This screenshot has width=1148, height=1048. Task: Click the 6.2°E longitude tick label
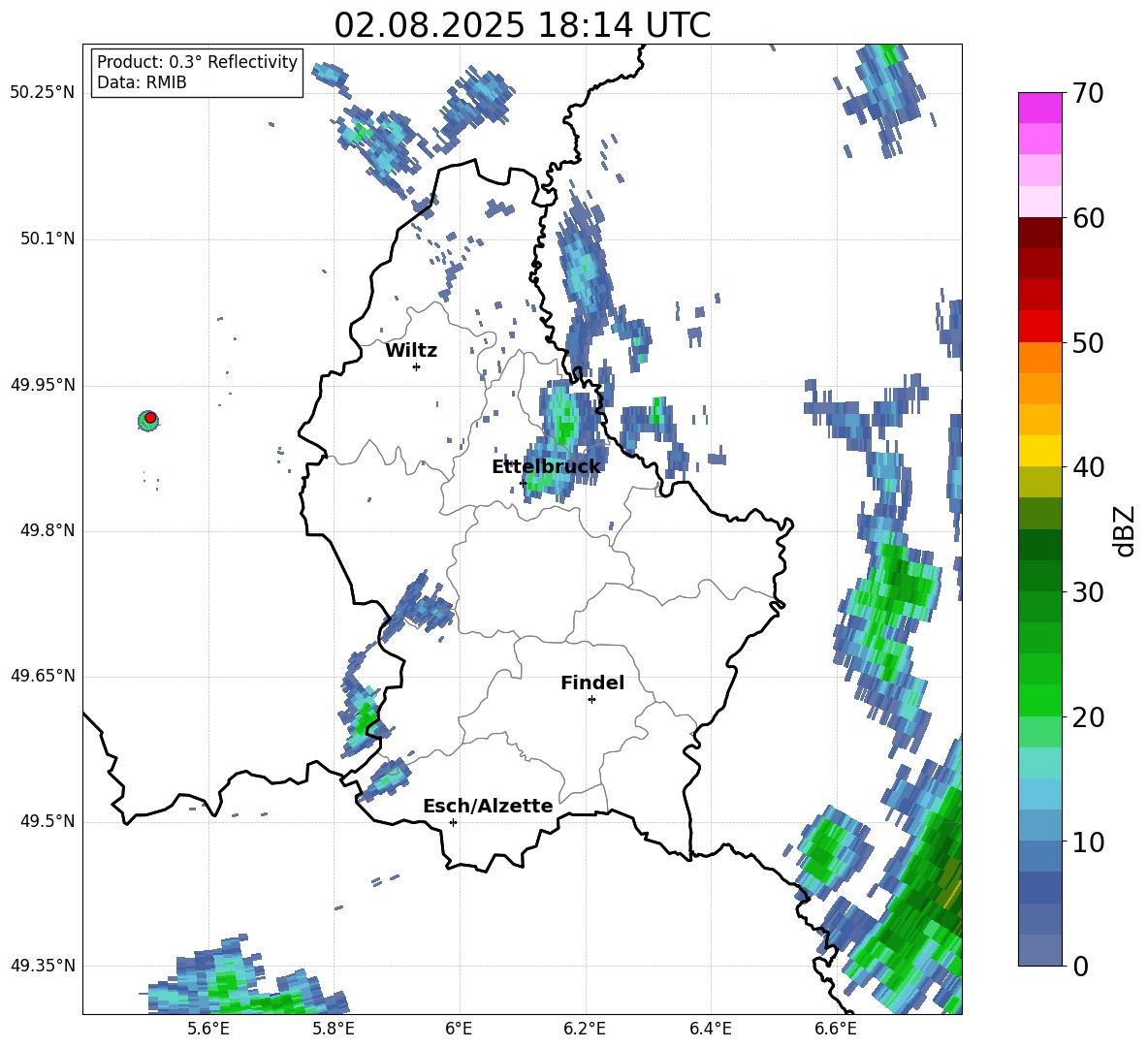pyautogui.click(x=585, y=1029)
